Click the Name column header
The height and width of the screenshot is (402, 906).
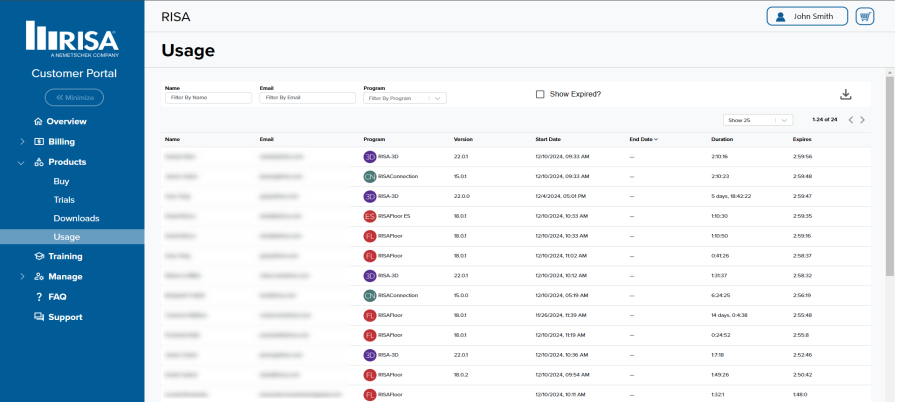pyautogui.click(x=172, y=139)
